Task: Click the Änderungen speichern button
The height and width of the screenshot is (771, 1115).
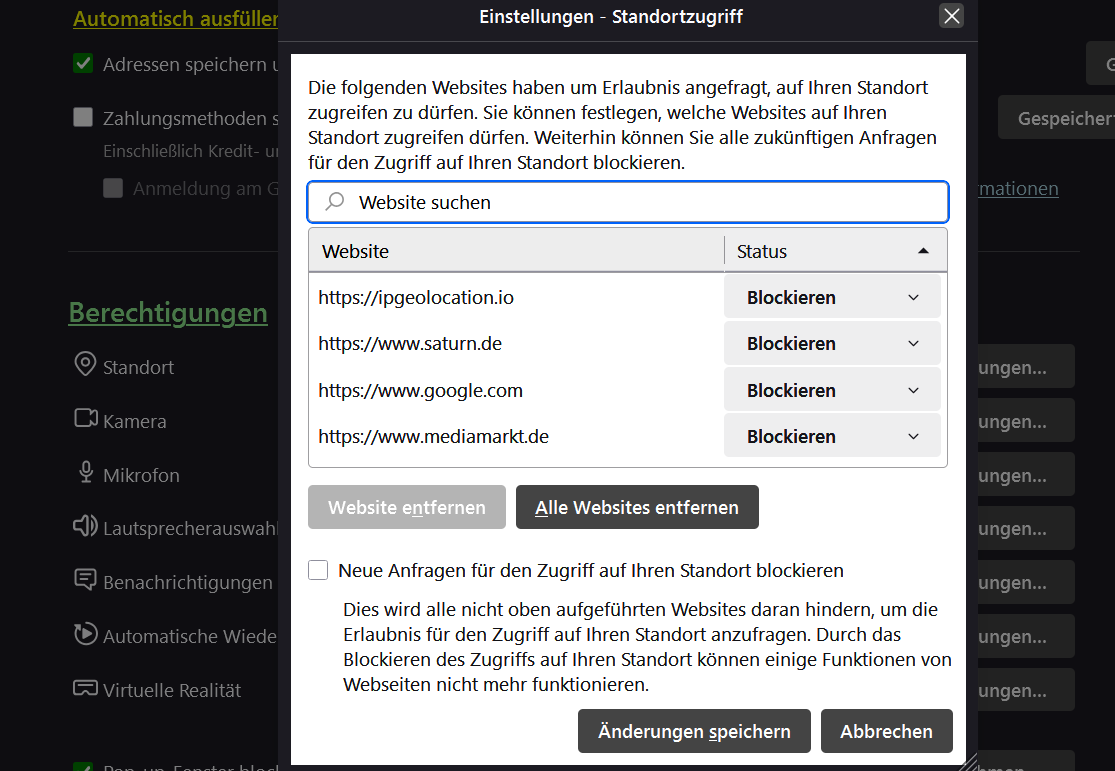Action: [x=694, y=731]
